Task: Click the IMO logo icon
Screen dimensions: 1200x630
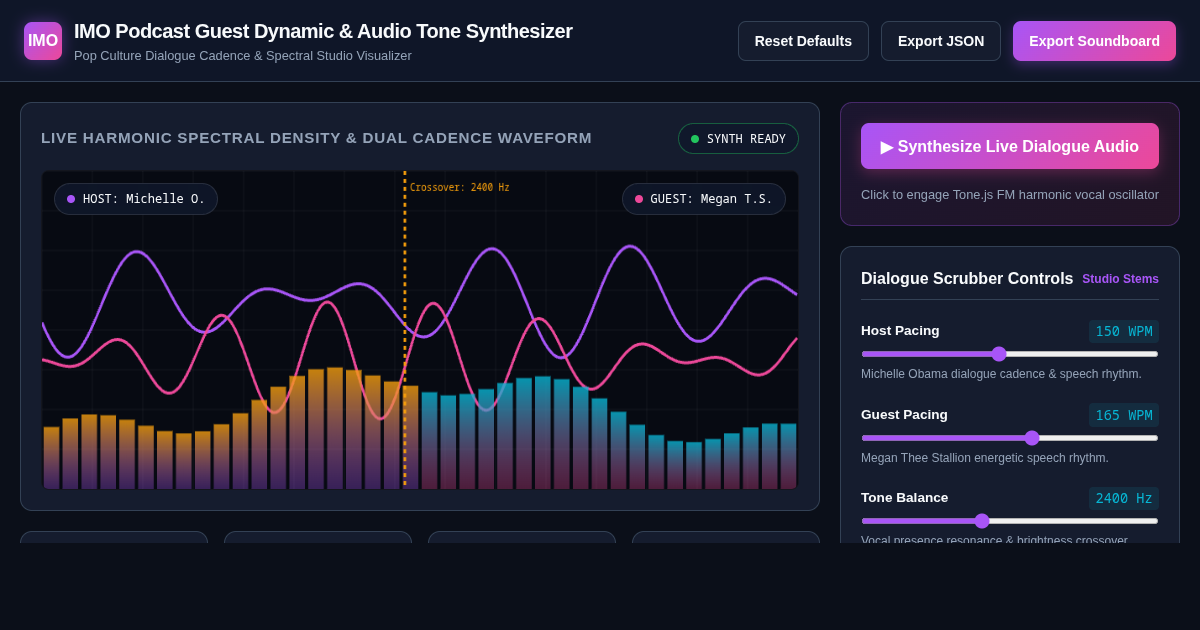Action: pyautogui.click(x=43, y=41)
